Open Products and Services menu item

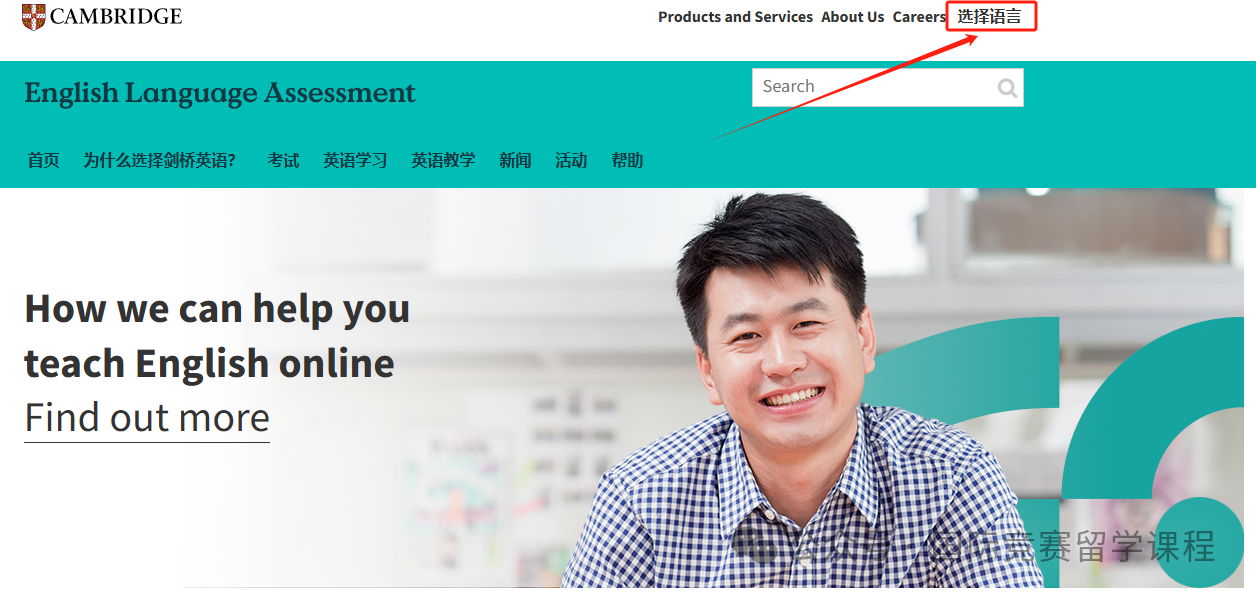(735, 17)
